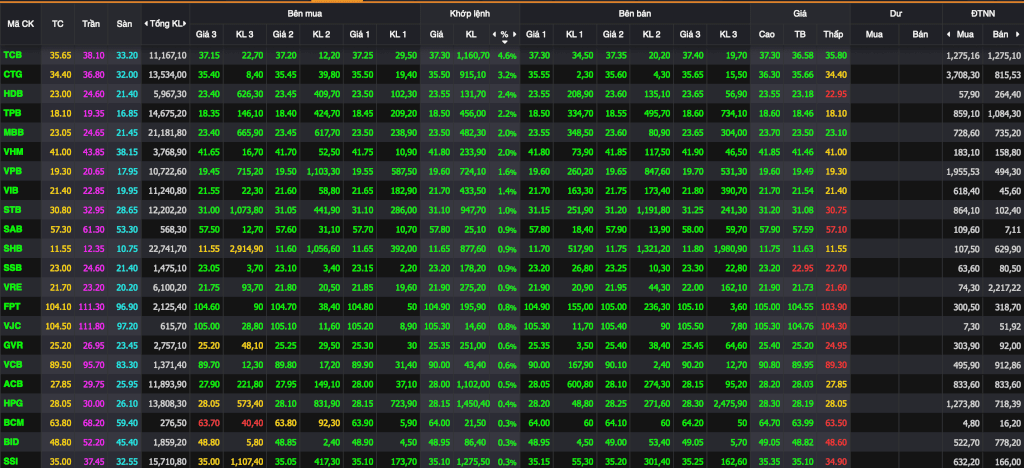Screen dimensions: 1024x468
Task: Open the TPB ticker symbol
Action: pyautogui.click(x=12, y=113)
